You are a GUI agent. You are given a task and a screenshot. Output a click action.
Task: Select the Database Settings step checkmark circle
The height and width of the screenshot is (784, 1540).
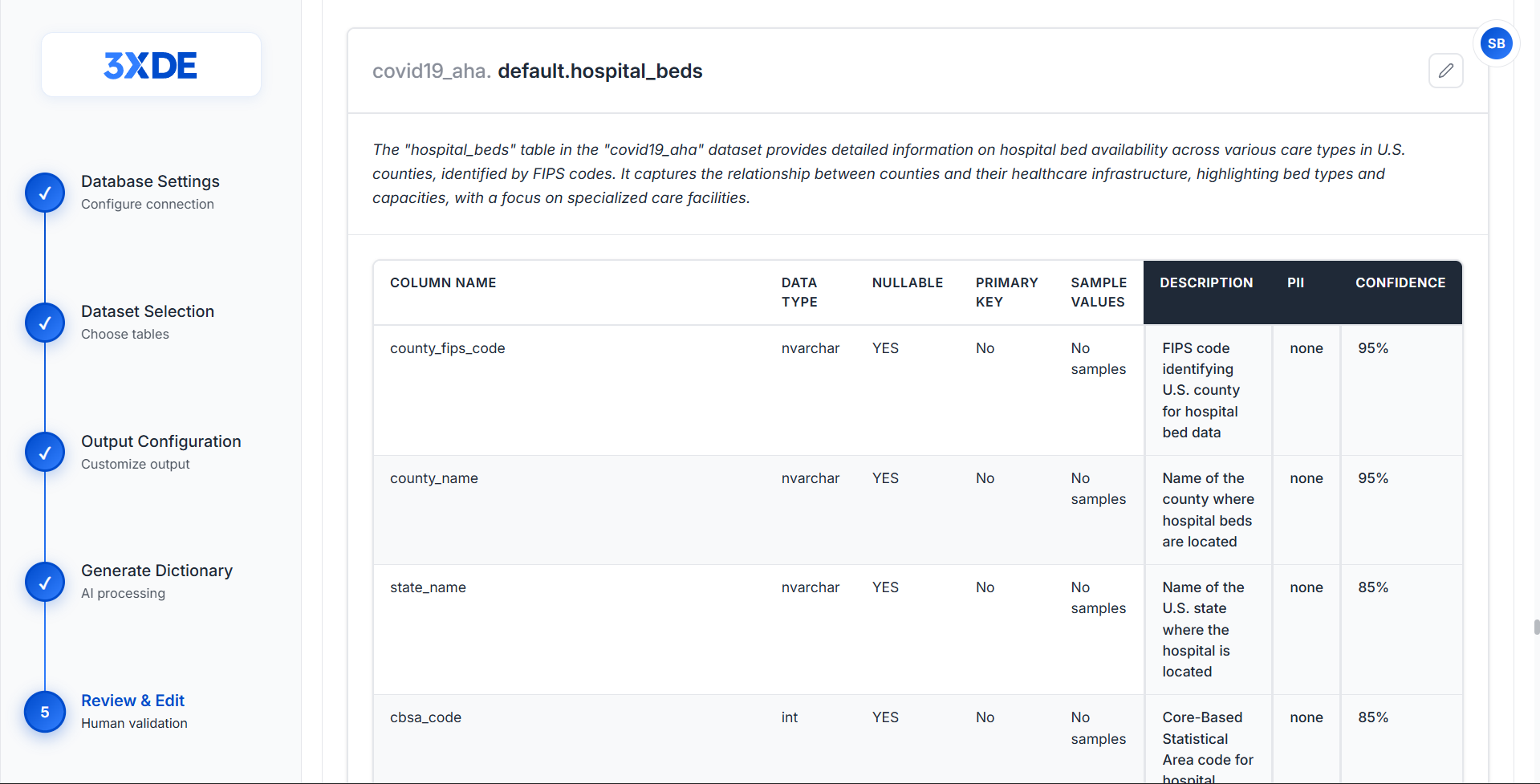(45, 193)
